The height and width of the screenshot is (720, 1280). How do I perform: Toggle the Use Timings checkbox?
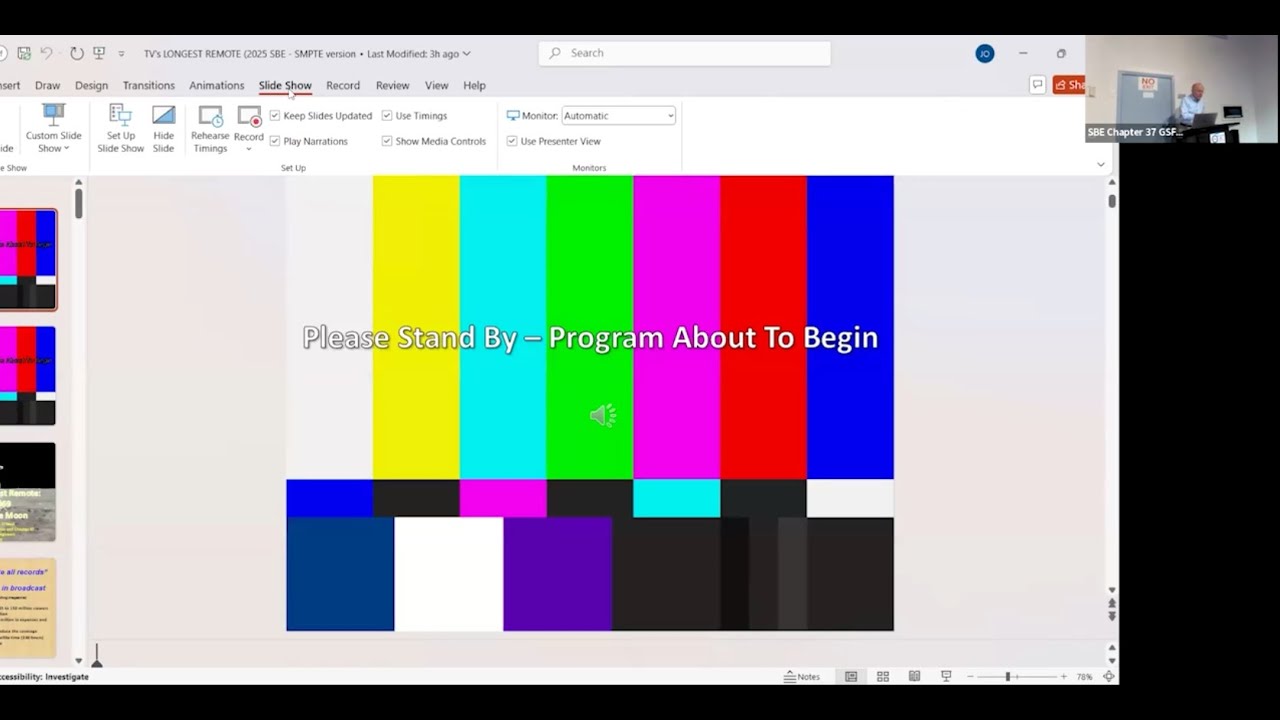pyautogui.click(x=387, y=116)
